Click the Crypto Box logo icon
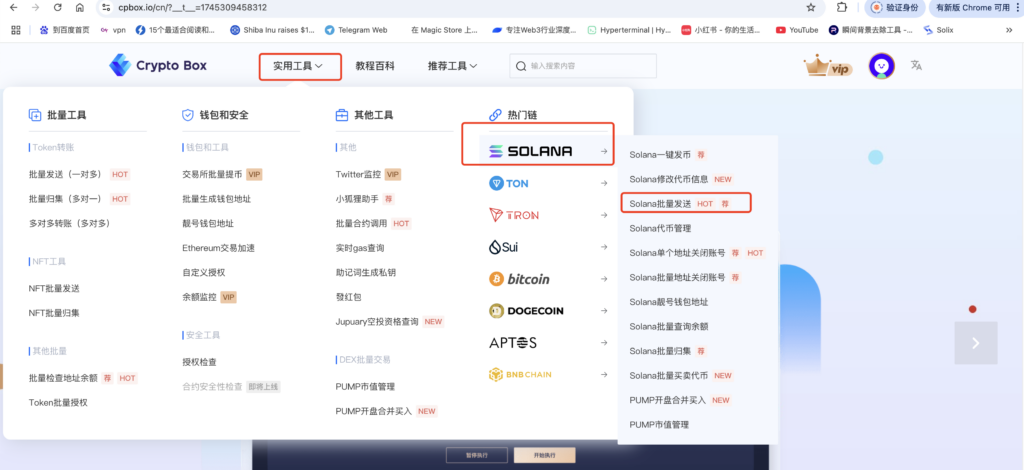 point(120,65)
